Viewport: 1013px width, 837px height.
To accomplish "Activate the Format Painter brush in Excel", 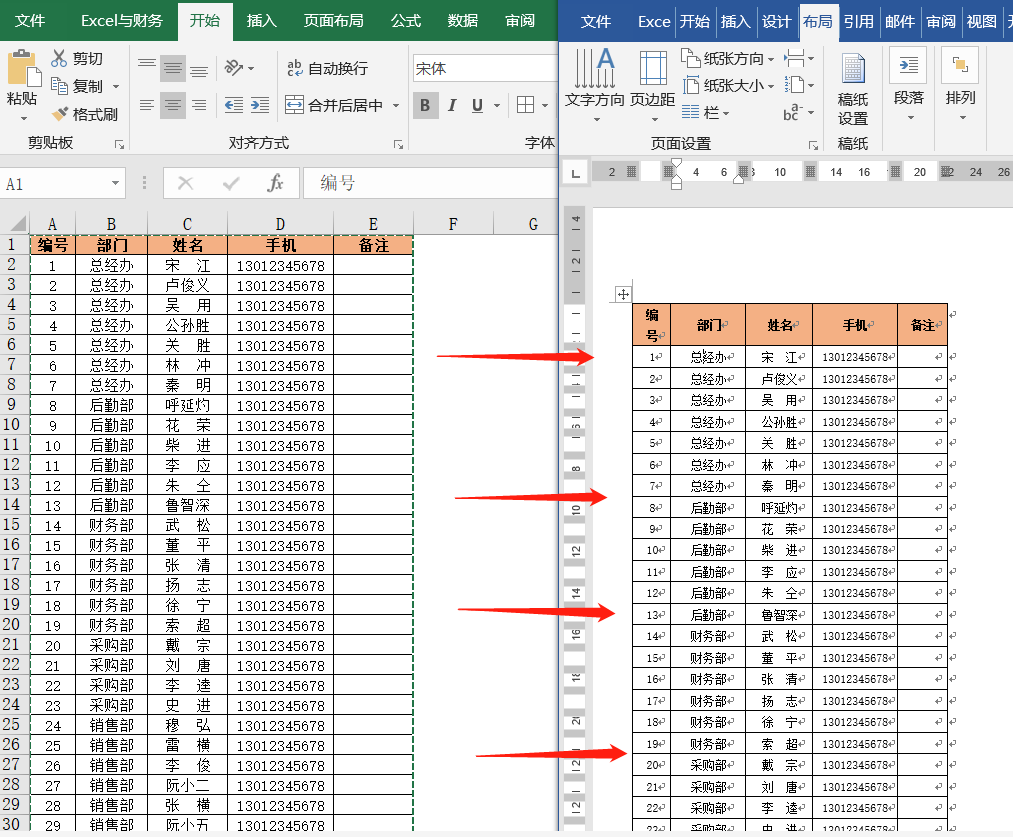I will (x=60, y=114).
